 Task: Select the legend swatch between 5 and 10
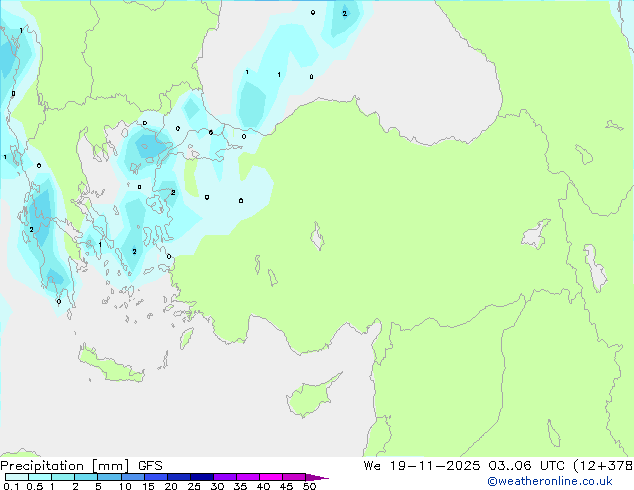pos(109,477)
